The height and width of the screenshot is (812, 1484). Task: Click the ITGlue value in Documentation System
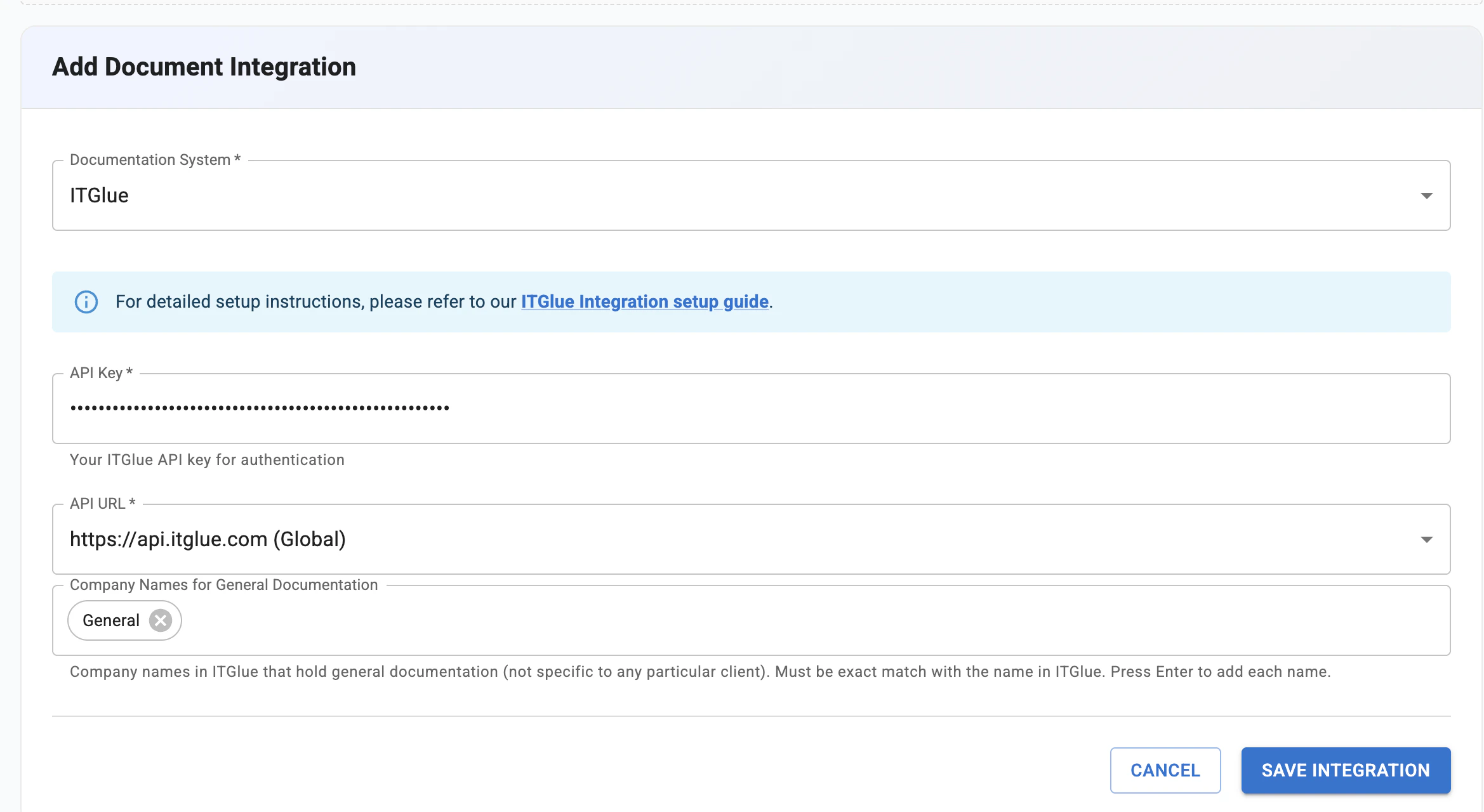pos(98,195)
